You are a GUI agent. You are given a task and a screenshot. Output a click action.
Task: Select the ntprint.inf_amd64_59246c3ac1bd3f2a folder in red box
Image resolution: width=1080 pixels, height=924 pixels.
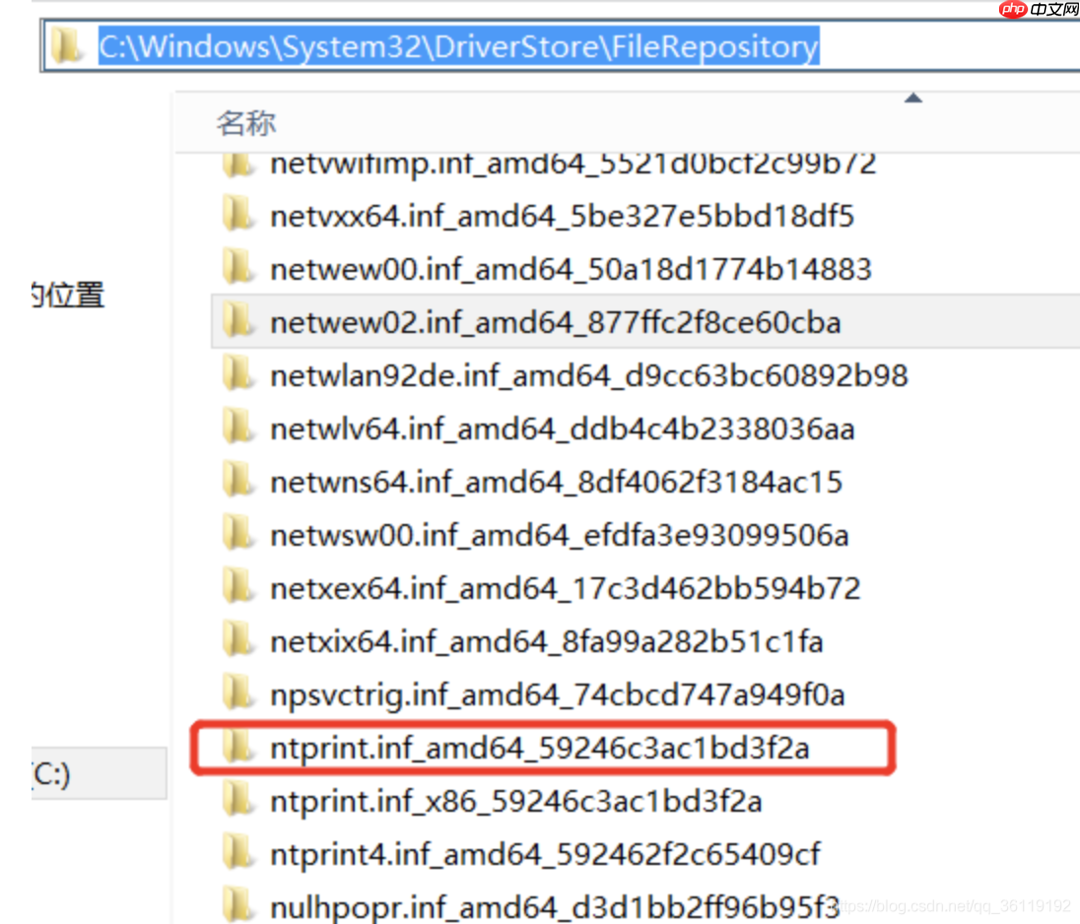[539, 748]
